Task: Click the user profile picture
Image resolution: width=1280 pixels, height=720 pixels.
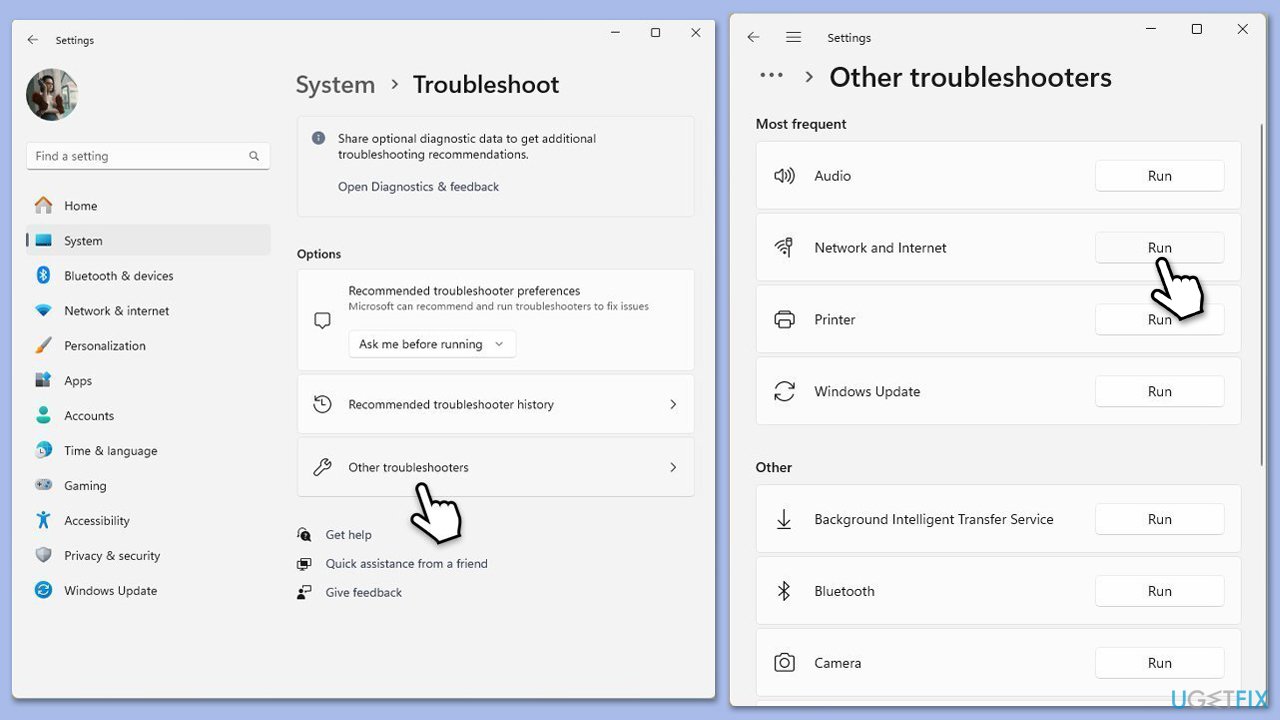Action: point(52,95)
